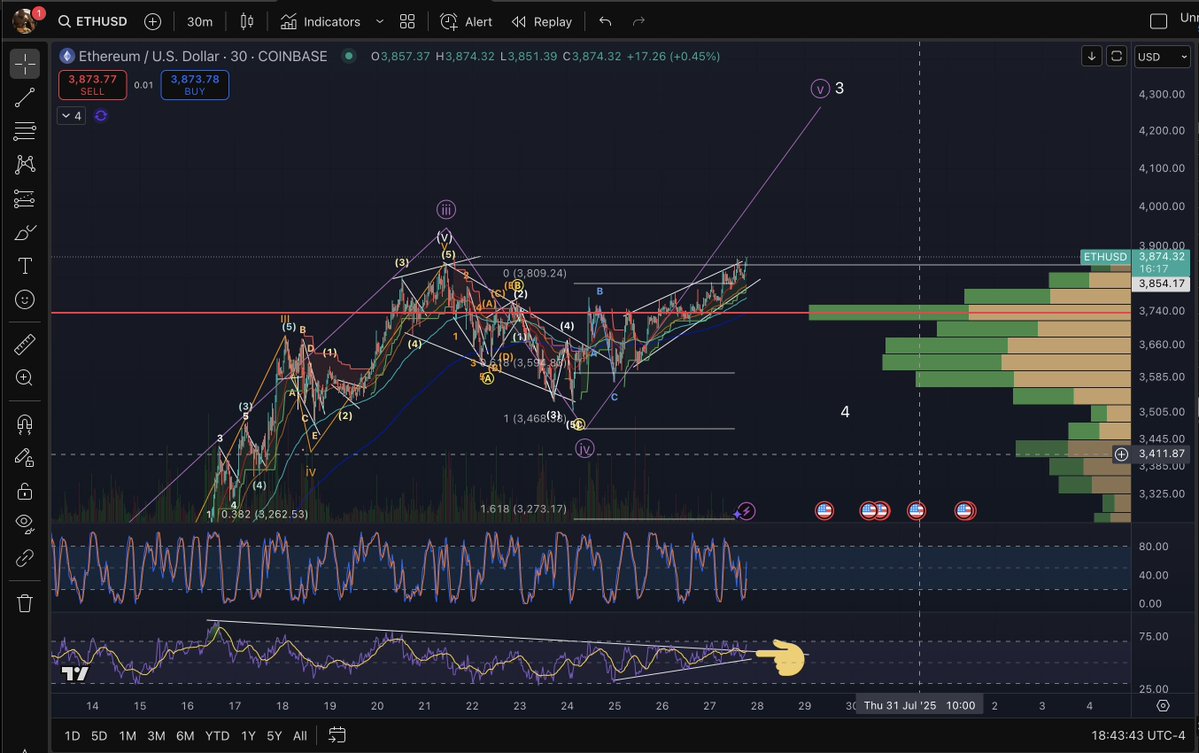1199x753 pixels.
Task: Collapse the indicator legend showing 4
Action: tap(71, 116)
